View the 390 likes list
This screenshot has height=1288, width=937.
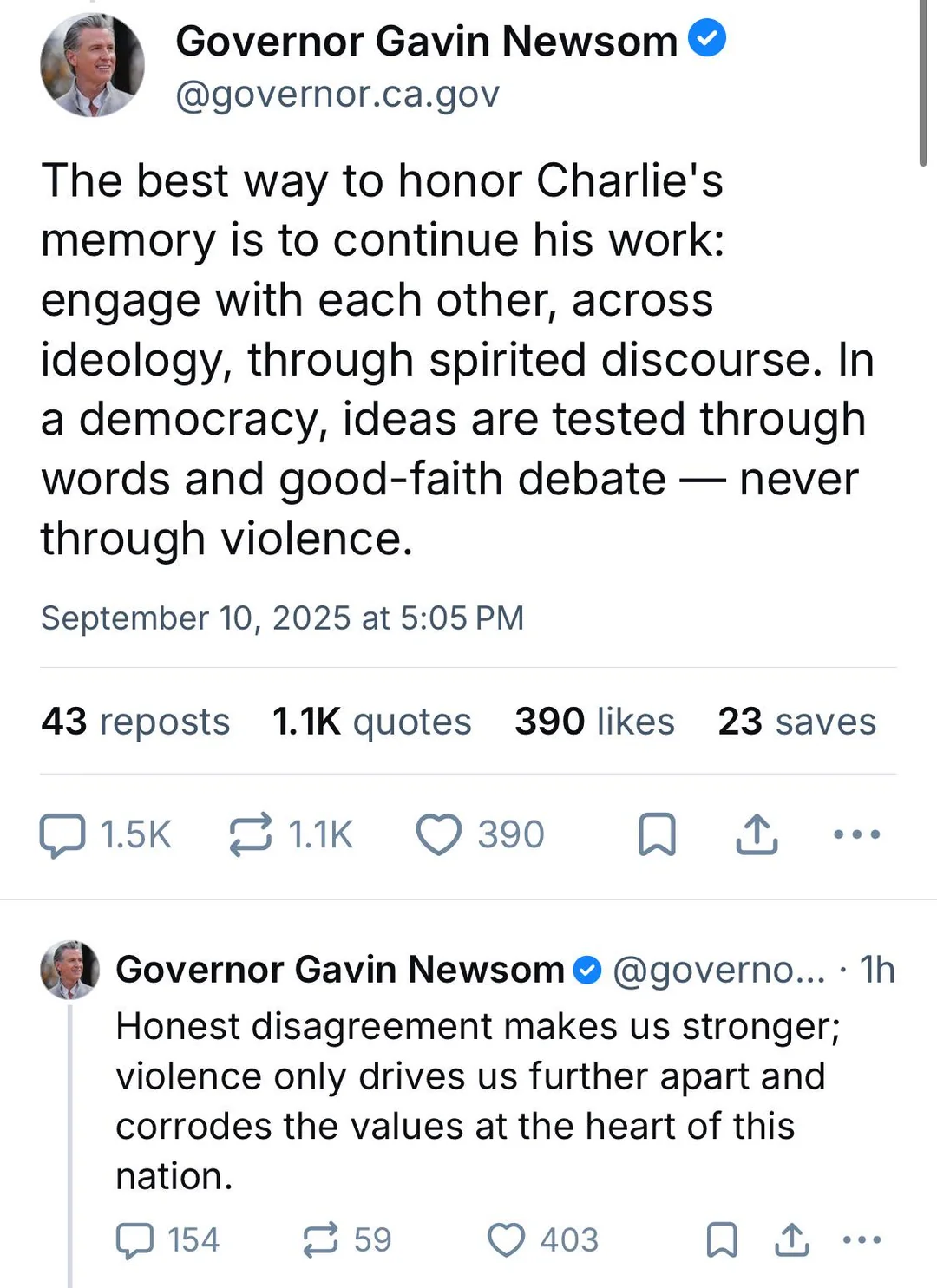coord(594,722)
